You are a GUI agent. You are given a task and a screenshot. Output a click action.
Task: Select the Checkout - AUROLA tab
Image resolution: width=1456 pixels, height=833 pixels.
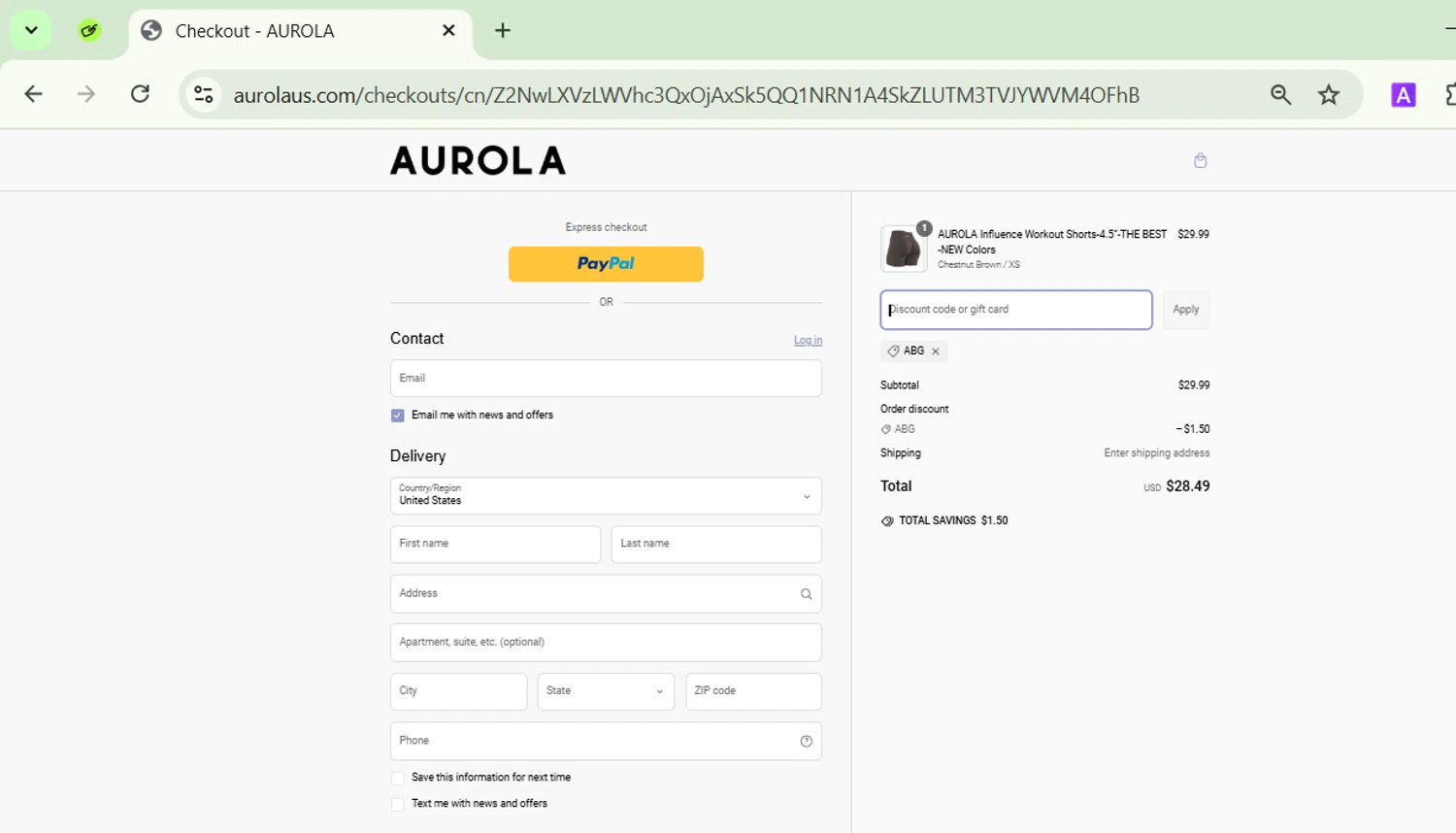(x=300, y=31)
